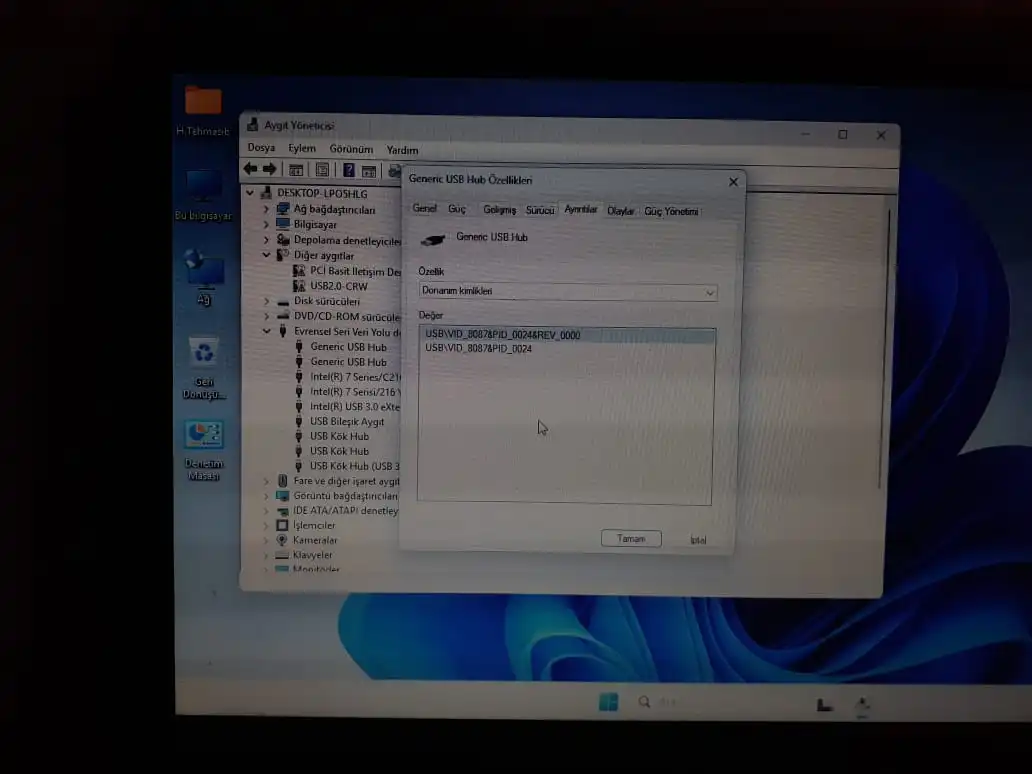Switch to the Gelişmiş tab

(x=500, y=209)
